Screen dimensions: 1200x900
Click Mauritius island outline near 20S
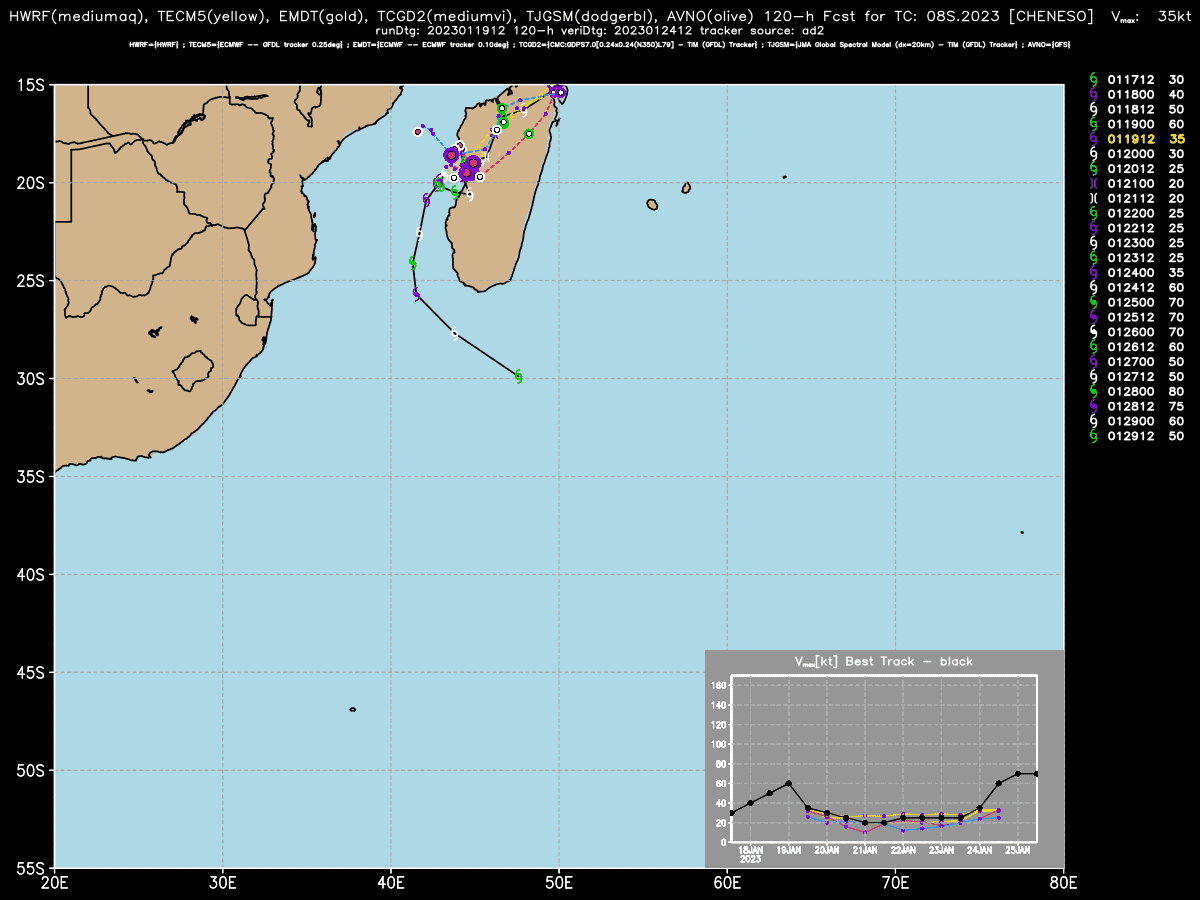point(686,187)
